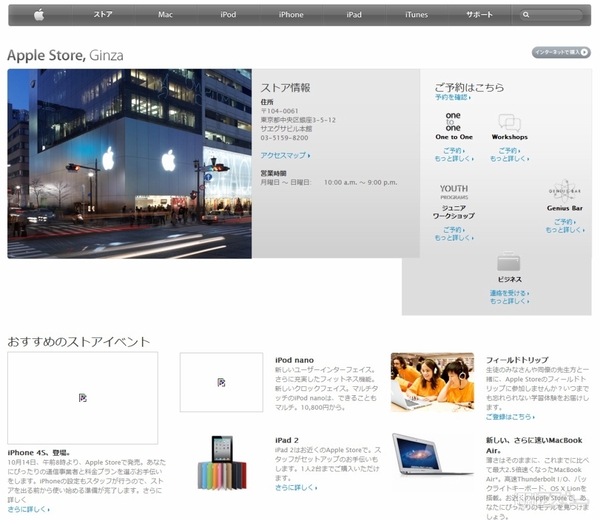Screen dimensions: 600x520
Task: Click the 新しい、さらに速いMacBook Air heading
Action: [534, 445]
